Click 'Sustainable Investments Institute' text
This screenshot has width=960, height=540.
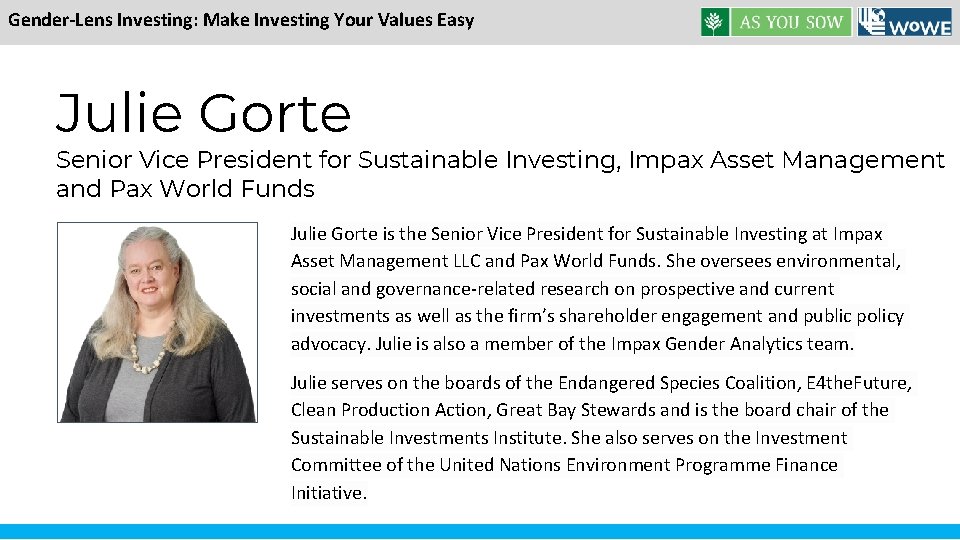427,438
